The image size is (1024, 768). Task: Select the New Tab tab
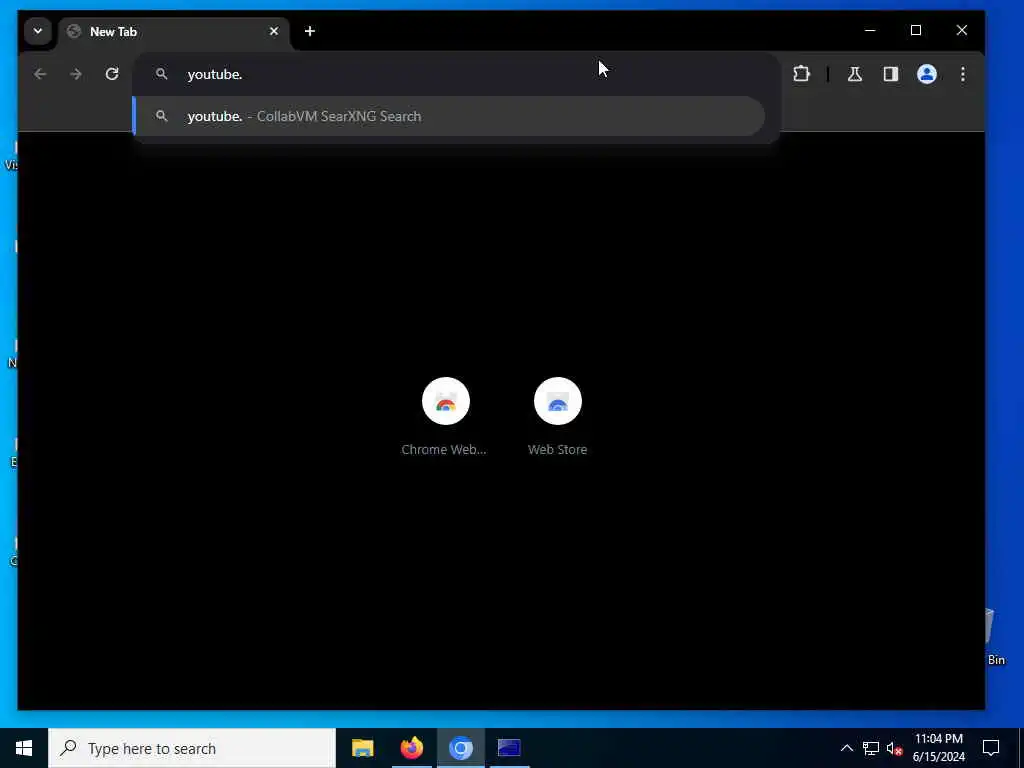click(173, 31)
